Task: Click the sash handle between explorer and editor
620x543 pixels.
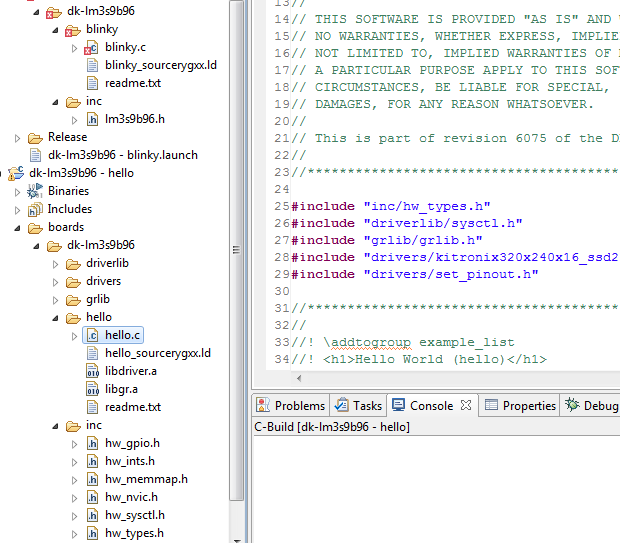Action: click(x=248, y=271)
